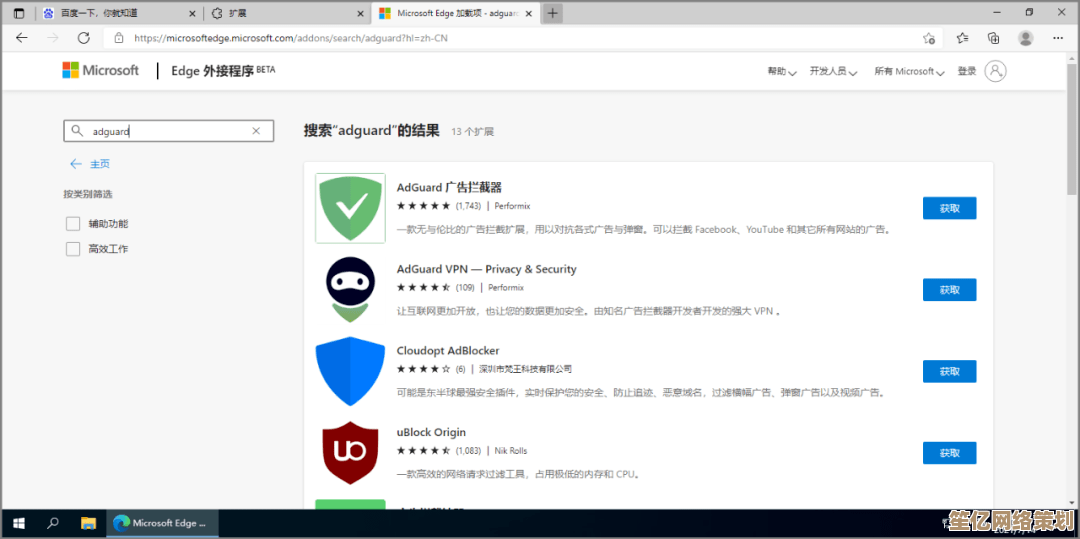1080x539 pixels.
Task: Switch to the 扩展 tab
Action: coord(288,13)
